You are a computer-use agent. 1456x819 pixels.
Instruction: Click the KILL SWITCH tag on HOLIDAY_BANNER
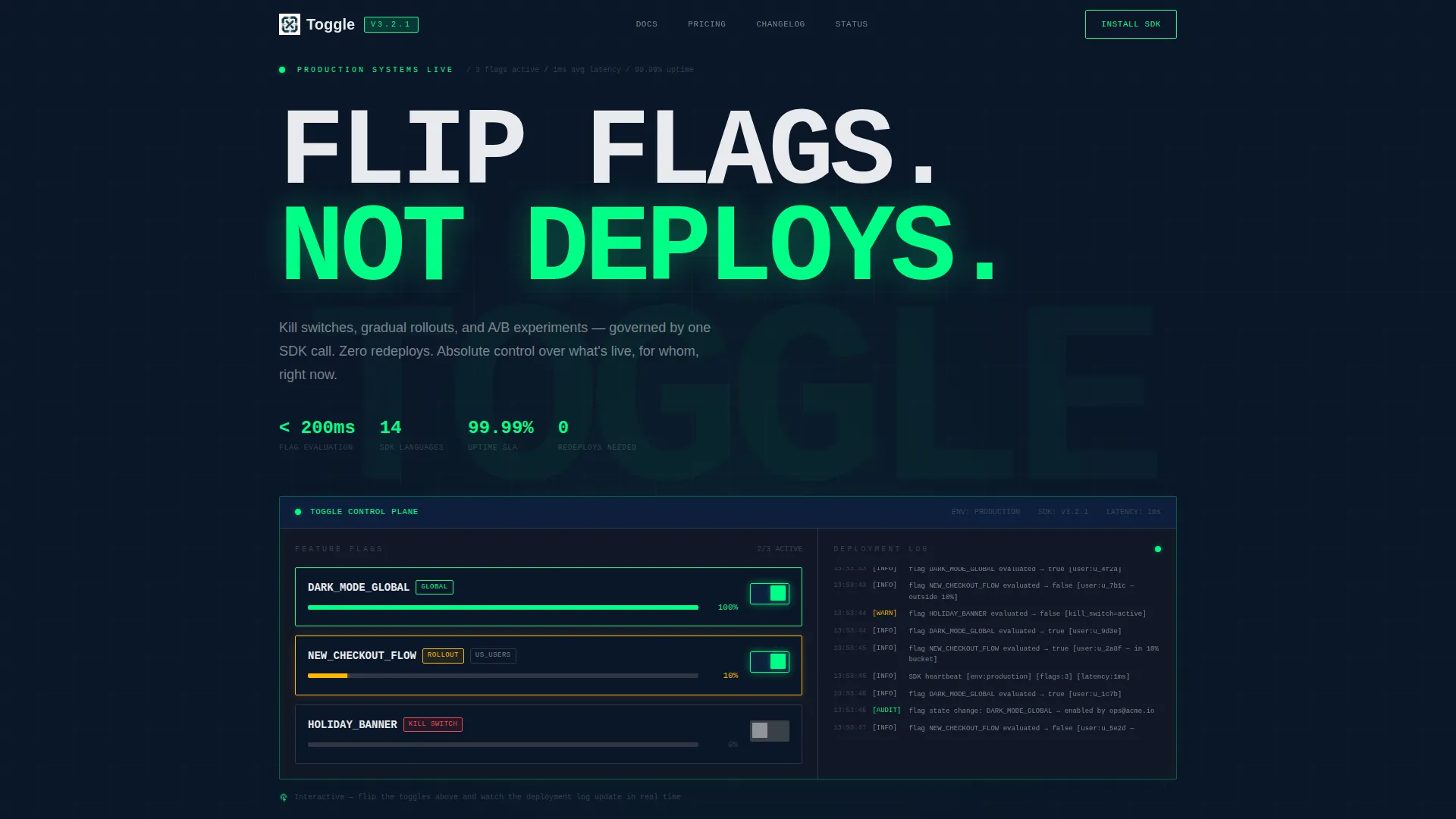coord(433,724)
